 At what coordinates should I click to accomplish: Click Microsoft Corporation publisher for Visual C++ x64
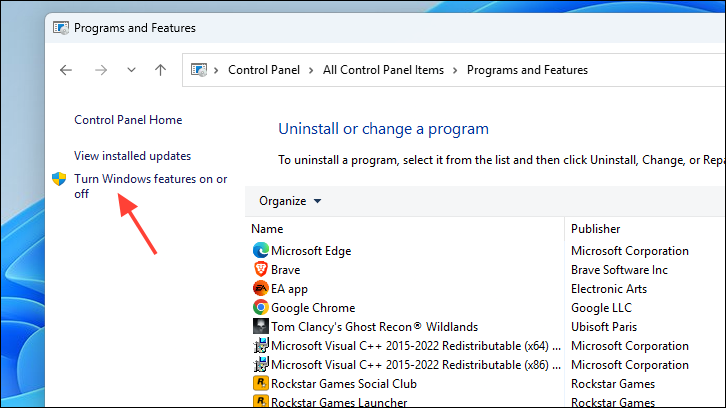(630, 346)
